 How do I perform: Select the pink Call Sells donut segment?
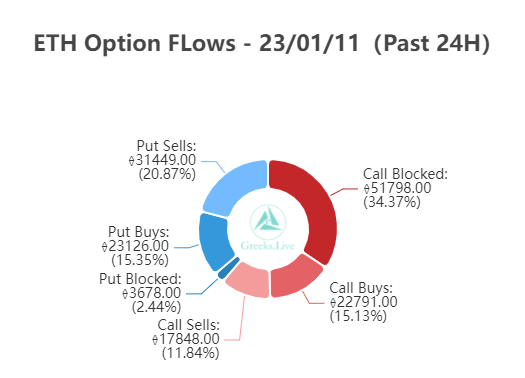coord(249,281)
